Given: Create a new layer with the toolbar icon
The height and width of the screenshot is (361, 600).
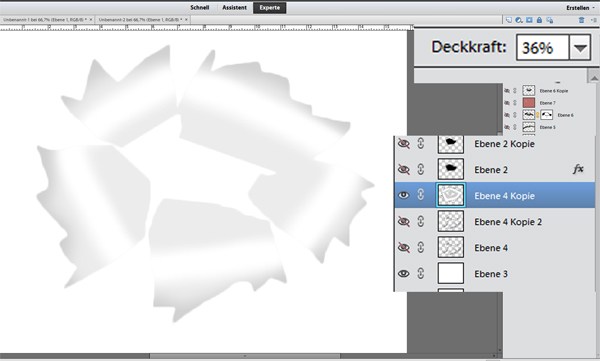Looking at the screenshot, I should point(509,20).
